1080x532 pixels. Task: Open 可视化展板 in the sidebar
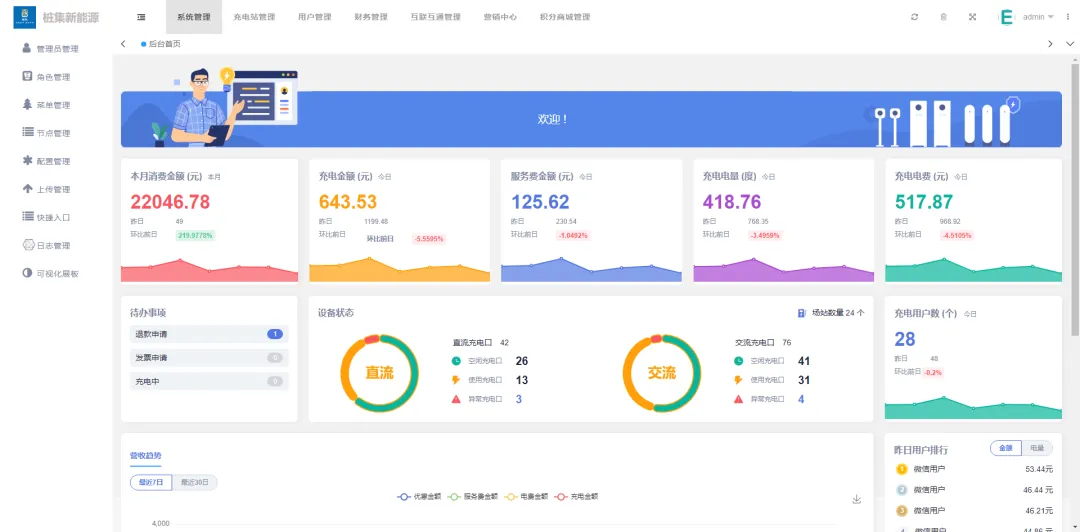click(x=56, y=273)
